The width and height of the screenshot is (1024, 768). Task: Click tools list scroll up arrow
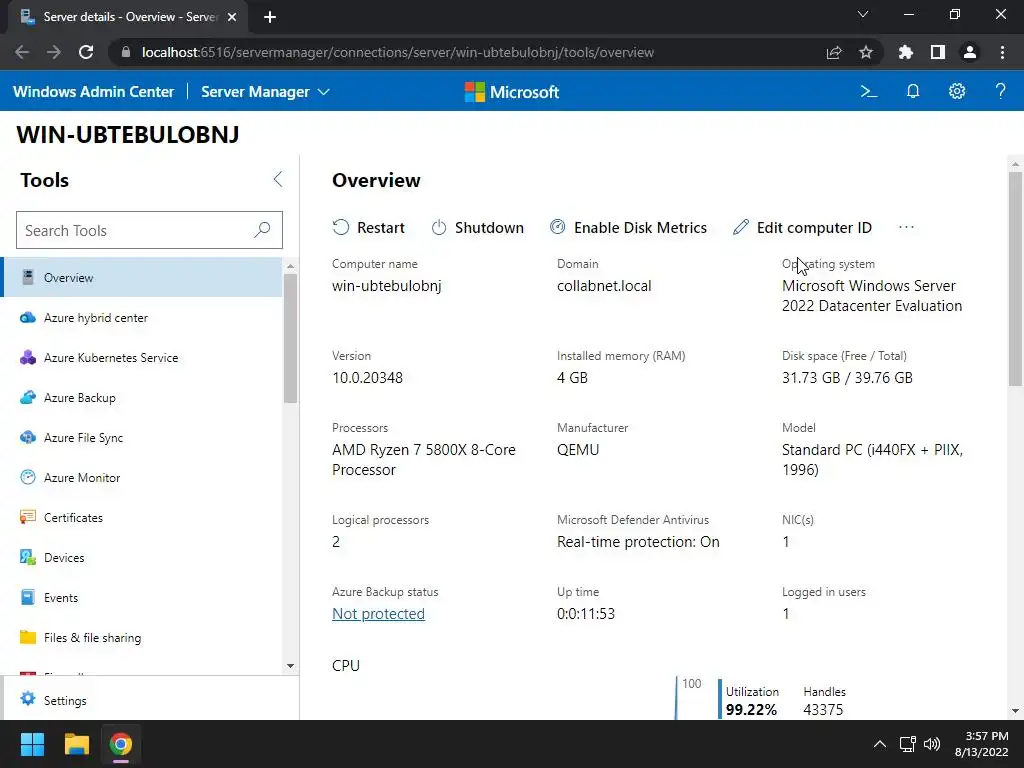click(x=291, y=266)
